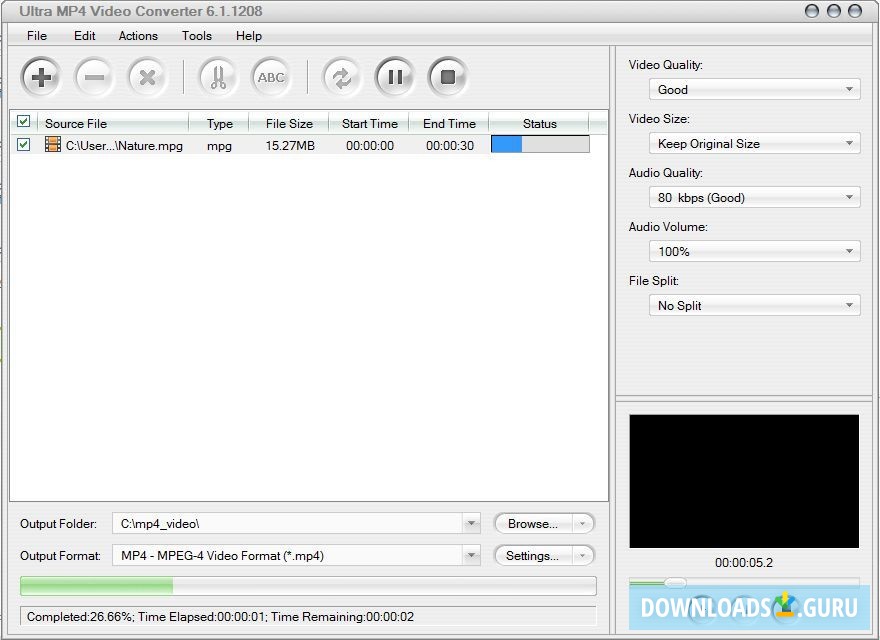Click the arrow beside the Settings button

click(583, 555)
